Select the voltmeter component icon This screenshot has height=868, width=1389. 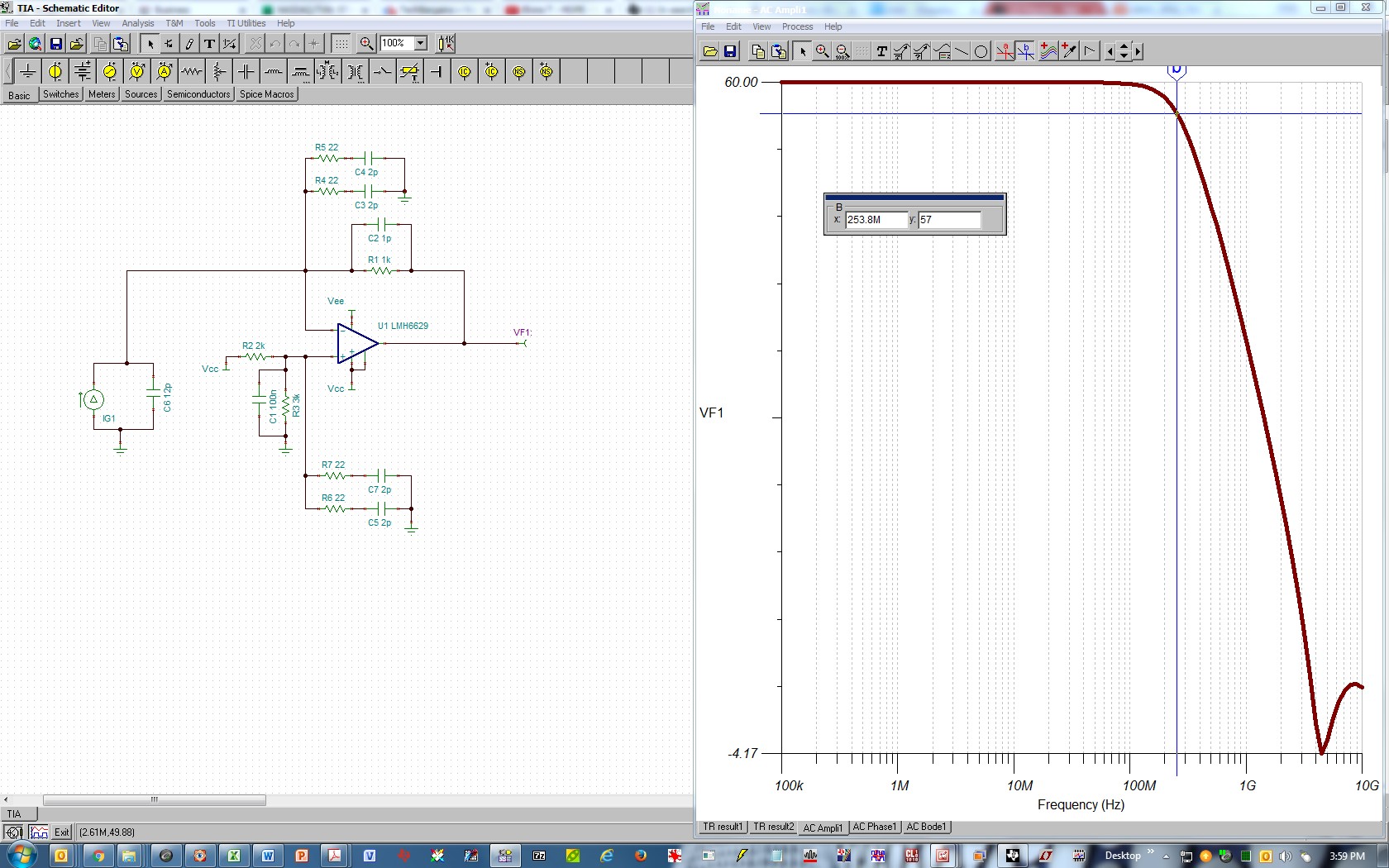tap(137, 72)
